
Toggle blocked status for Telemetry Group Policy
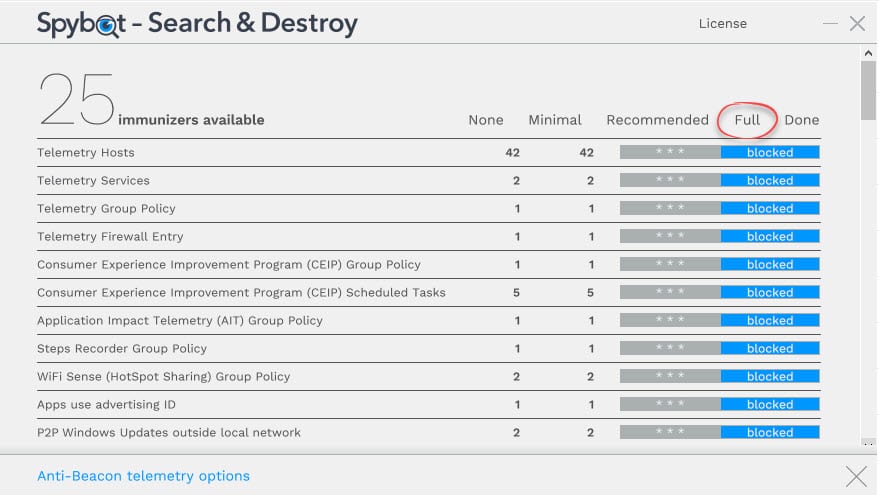(770, 208)
